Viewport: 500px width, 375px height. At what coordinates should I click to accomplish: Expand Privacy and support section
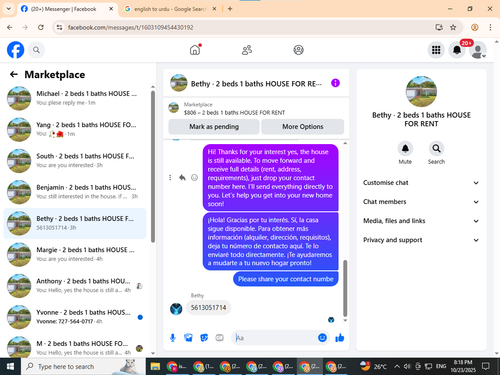[421, 240]
